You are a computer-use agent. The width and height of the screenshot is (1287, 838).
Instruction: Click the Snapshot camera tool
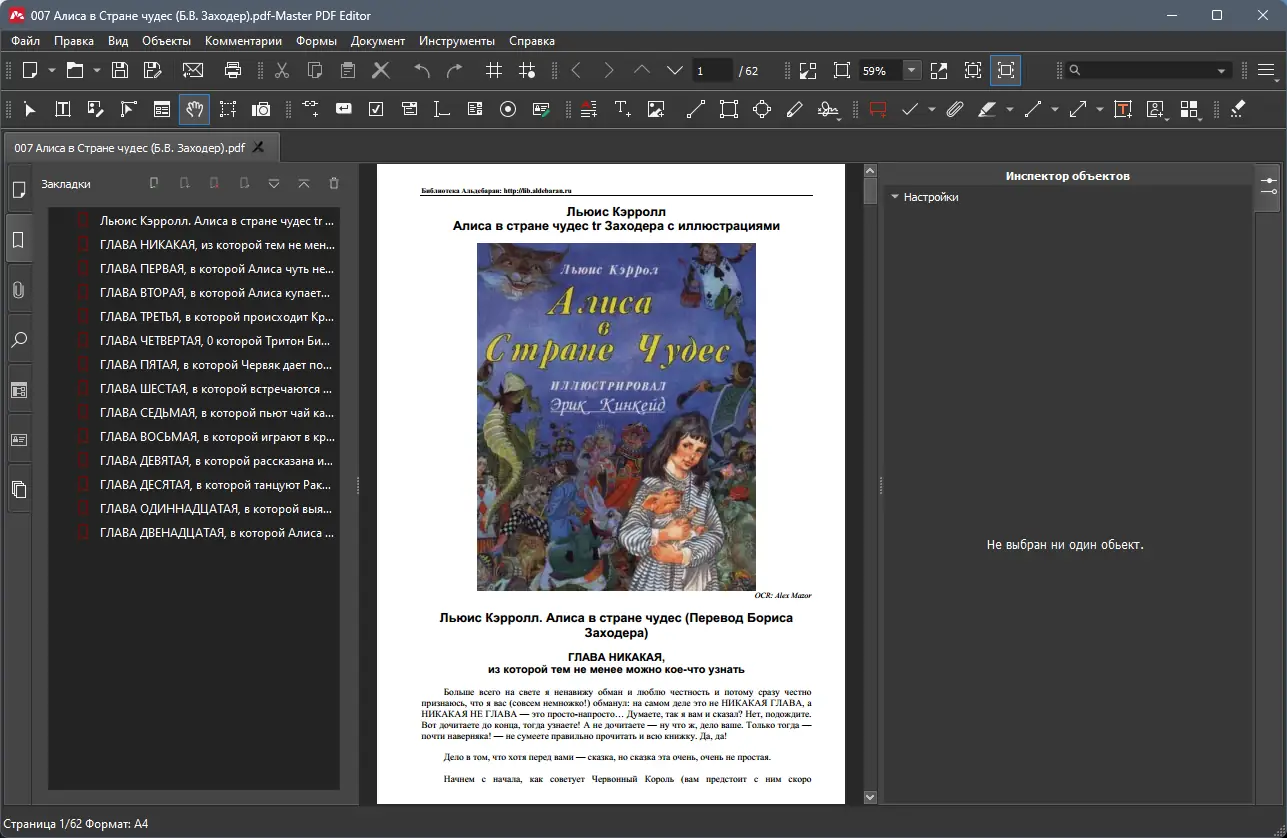[x=261, y=109]
